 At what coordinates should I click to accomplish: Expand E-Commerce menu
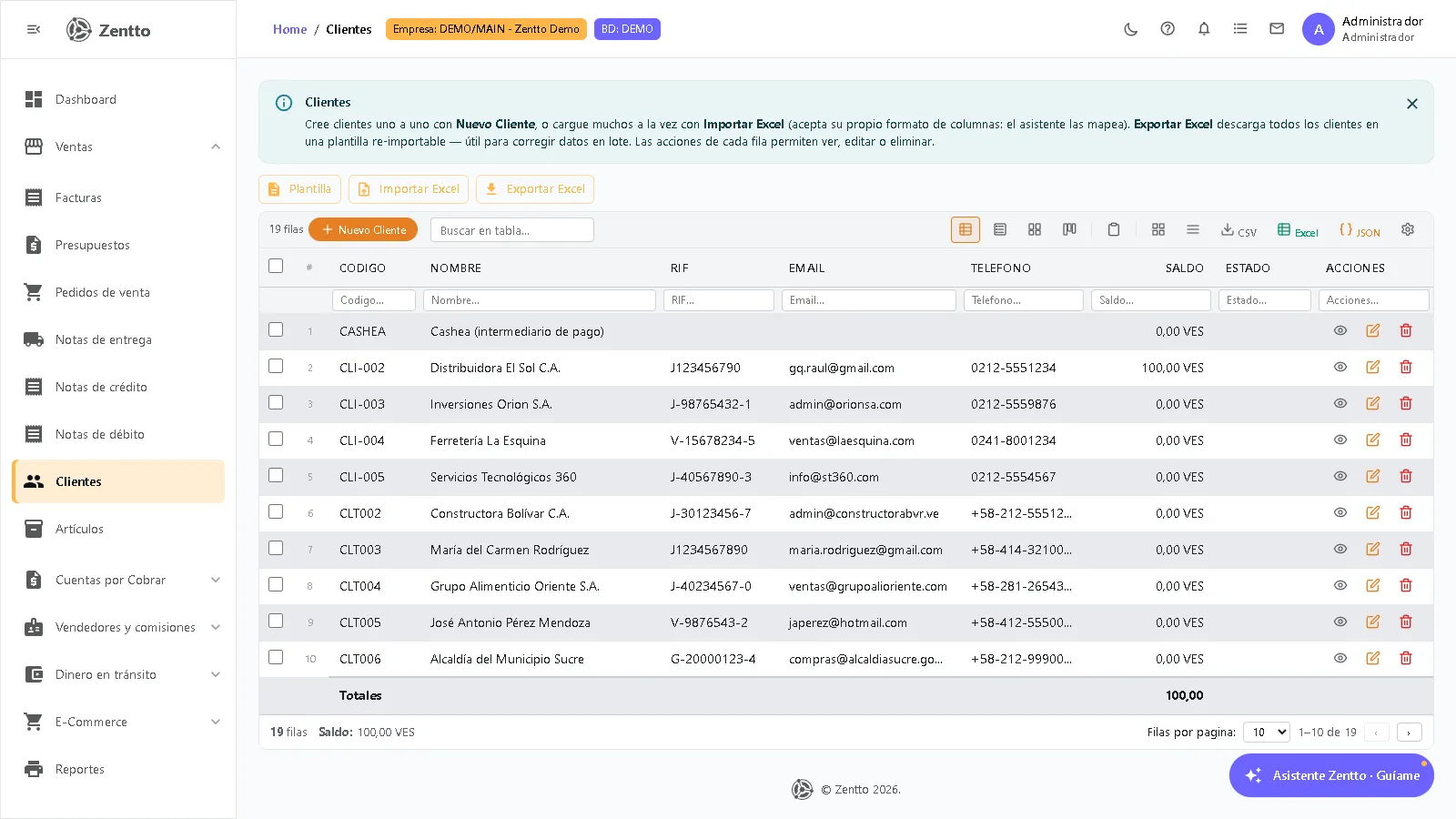(216, 722)
